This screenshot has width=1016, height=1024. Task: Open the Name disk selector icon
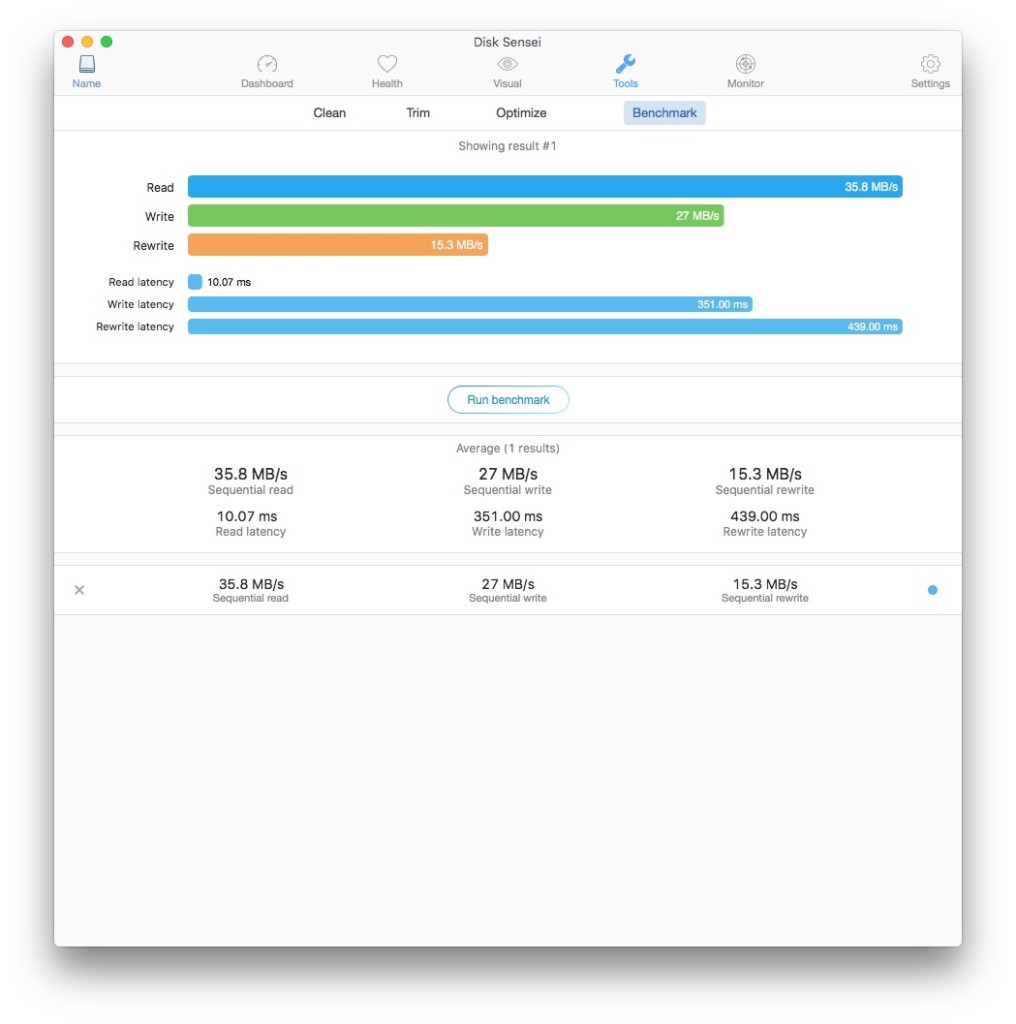(86, 64)
